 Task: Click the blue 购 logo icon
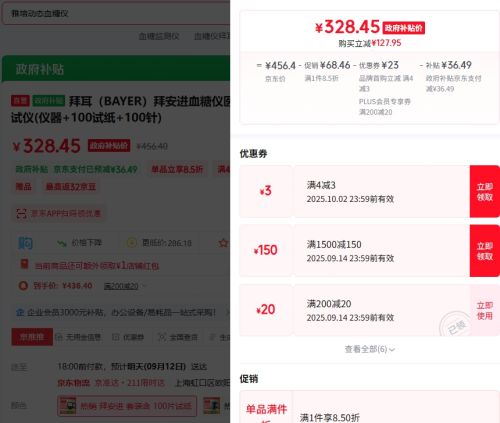(x=25, y=243)
